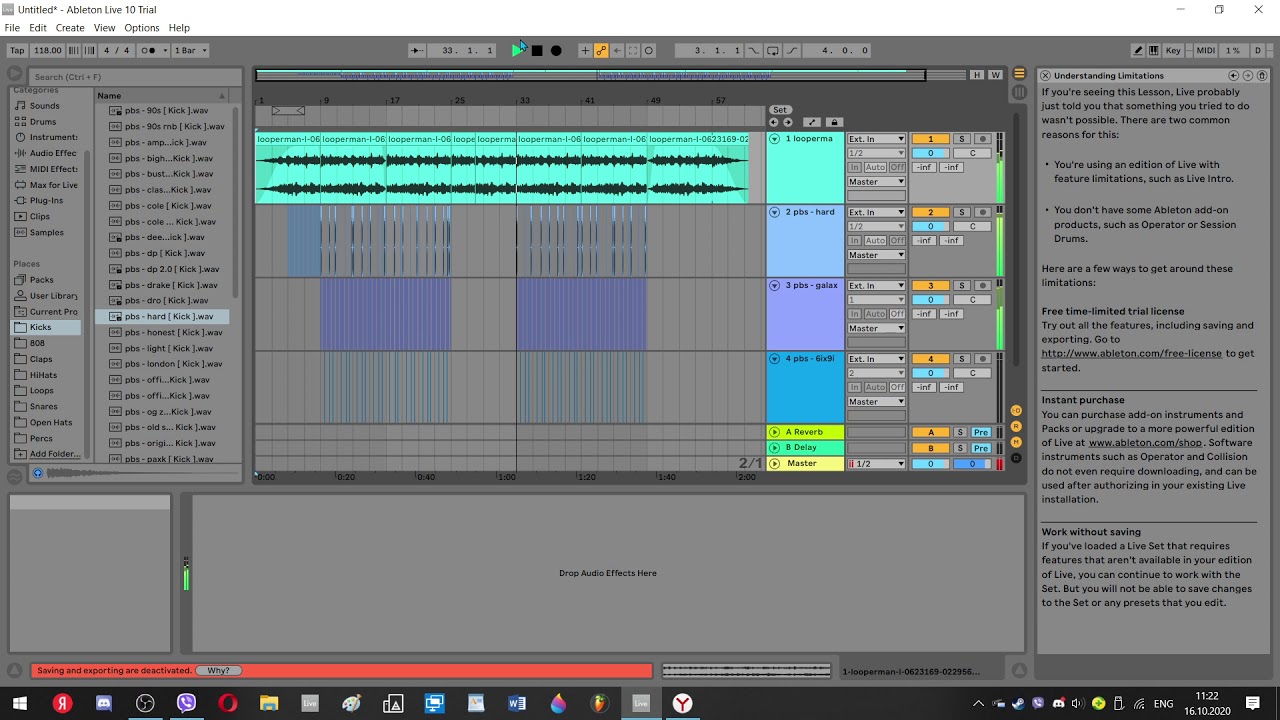Open track 4 Ext. In input dropdown
This screenshot has height=720, width=1280.
pos(876,359)
